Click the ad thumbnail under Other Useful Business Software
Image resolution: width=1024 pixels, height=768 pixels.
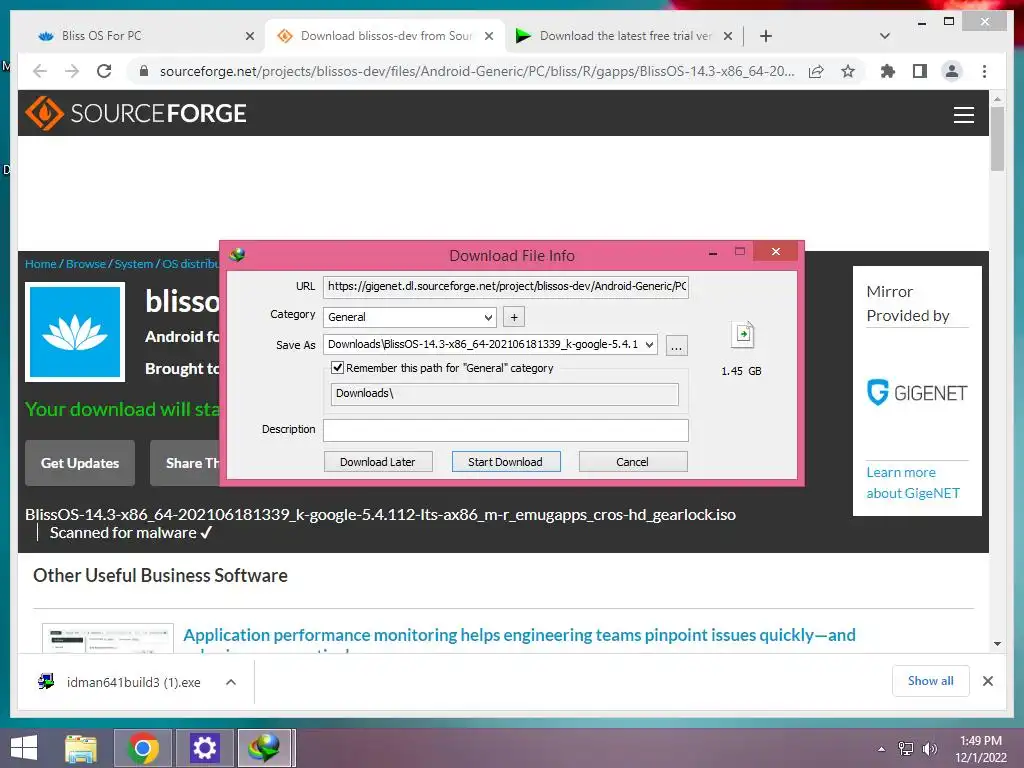(108, 638)
